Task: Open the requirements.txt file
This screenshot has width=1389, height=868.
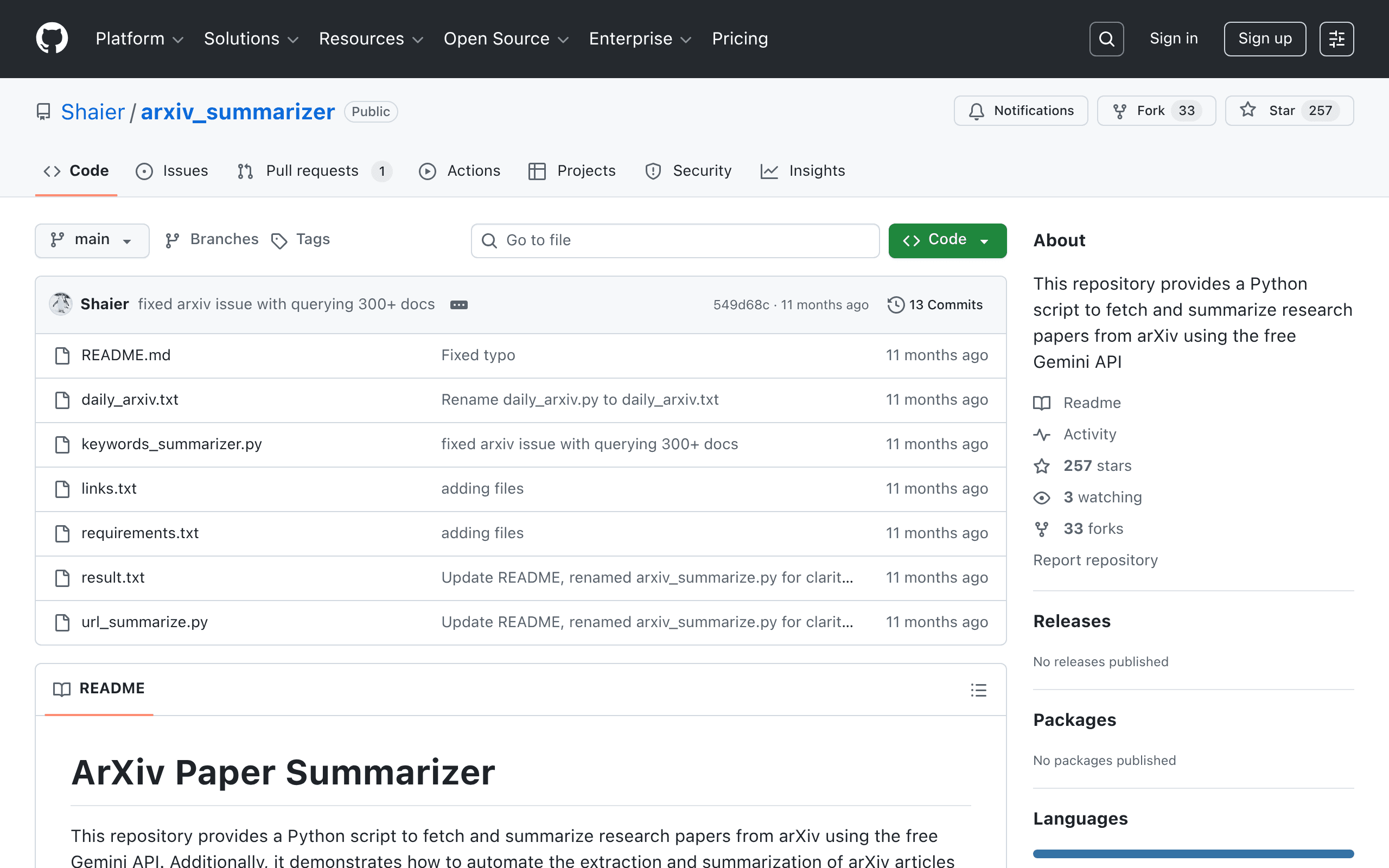Action: coord(140,533)
